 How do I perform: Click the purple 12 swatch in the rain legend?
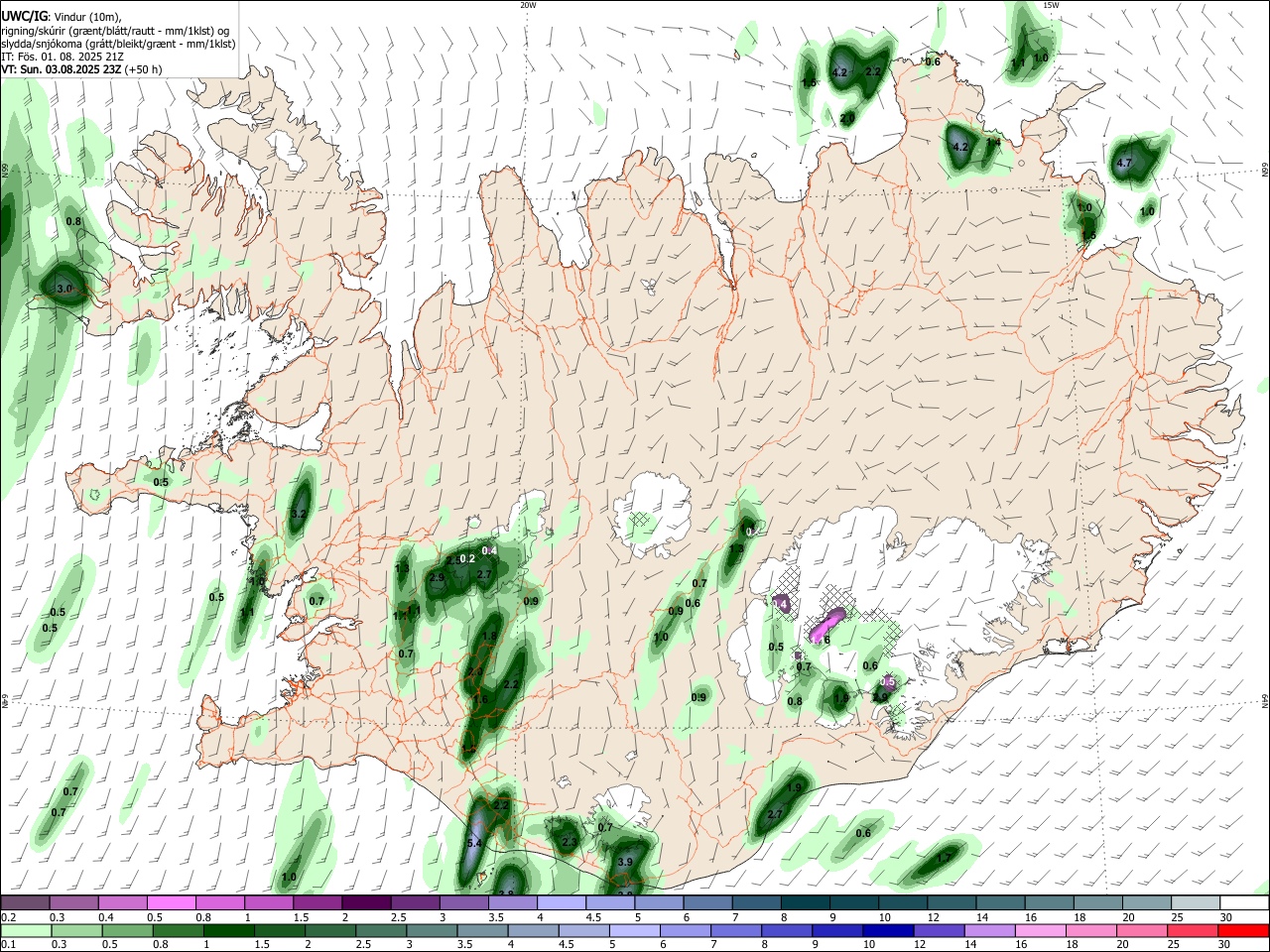938,931
